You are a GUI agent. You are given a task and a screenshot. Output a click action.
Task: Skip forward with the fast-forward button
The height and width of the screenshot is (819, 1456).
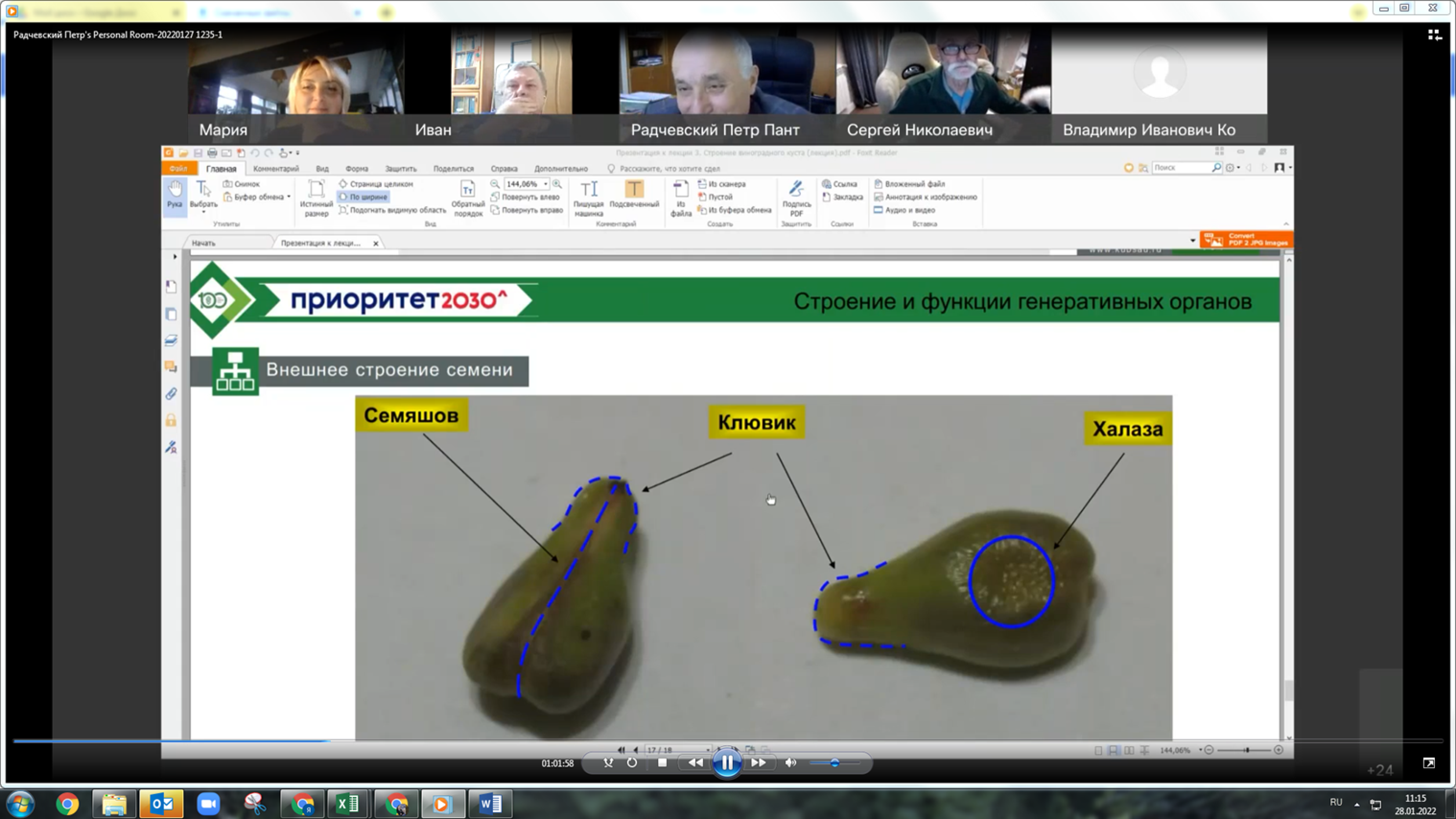759,763
